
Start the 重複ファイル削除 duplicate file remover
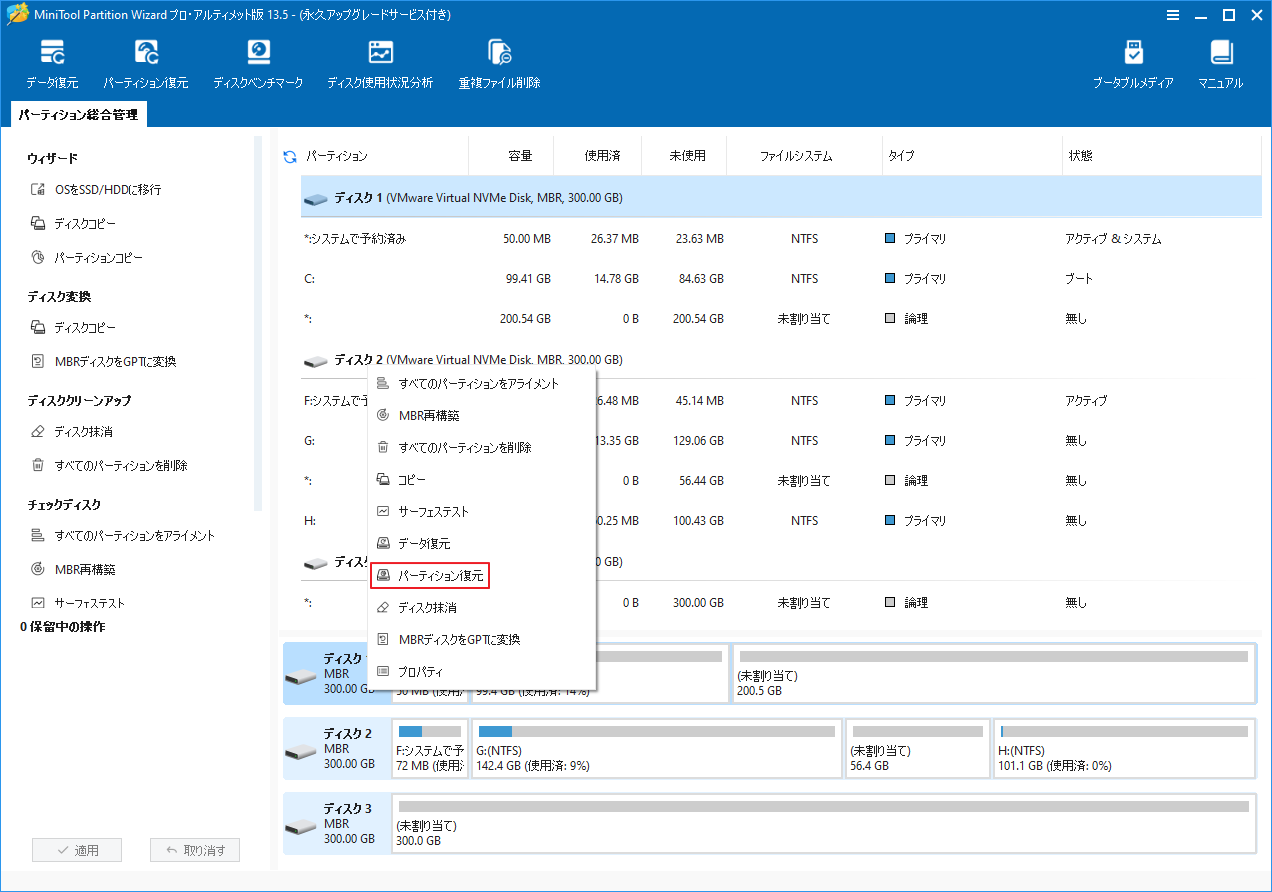tap(498, 60)
